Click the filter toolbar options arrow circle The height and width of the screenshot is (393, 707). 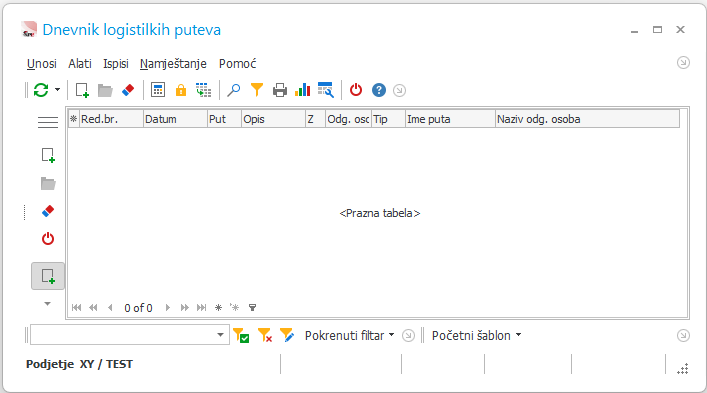(408, 335)
